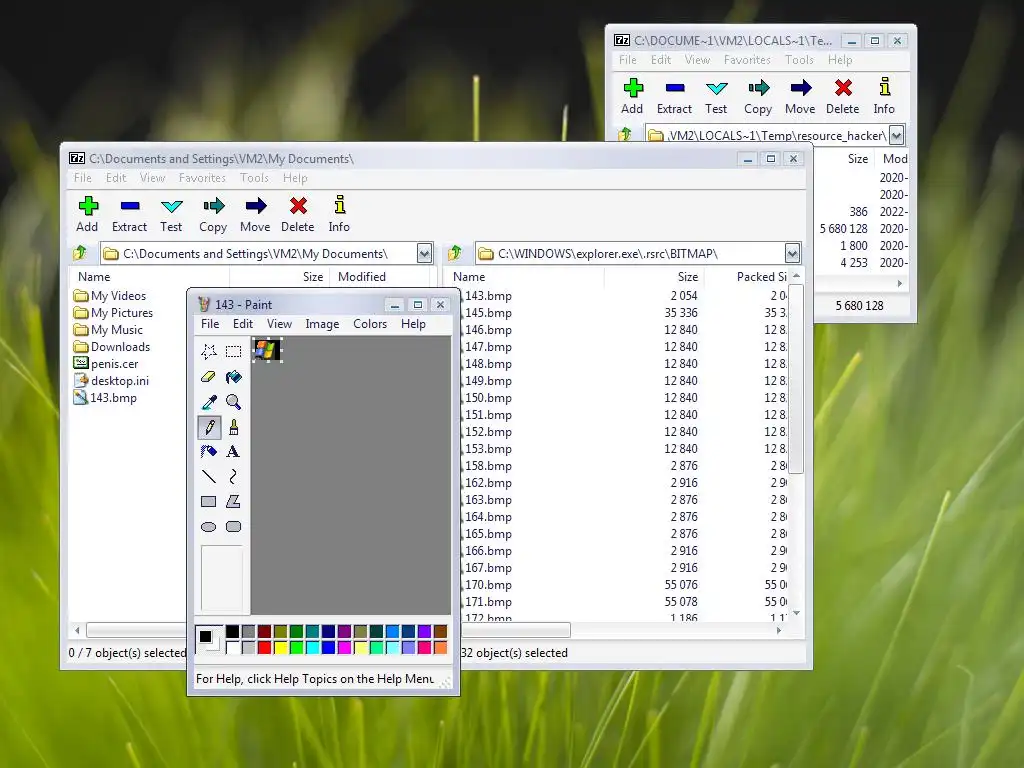
Task: Click Move in the My Documents 7-Zip window
Action: [255, 214]
